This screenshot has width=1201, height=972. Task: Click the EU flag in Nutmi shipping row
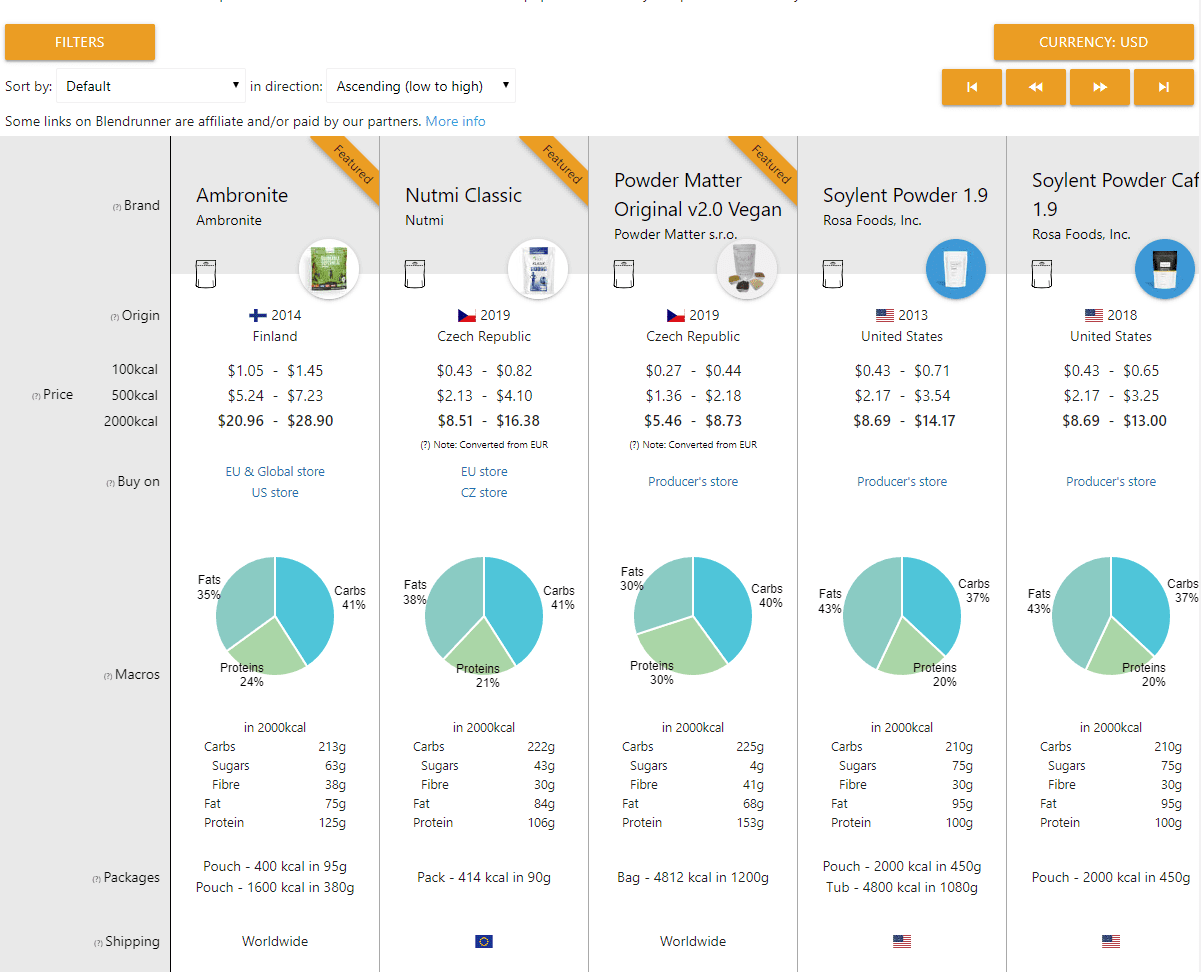click(484, 941)
